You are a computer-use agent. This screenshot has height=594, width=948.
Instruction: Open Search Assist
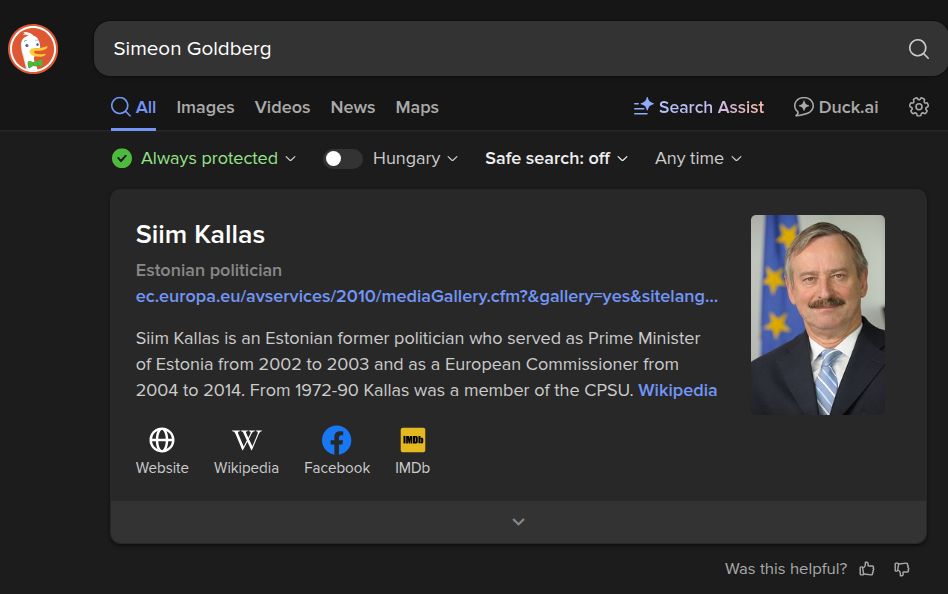pyautogui.click(x=699, y=107)
